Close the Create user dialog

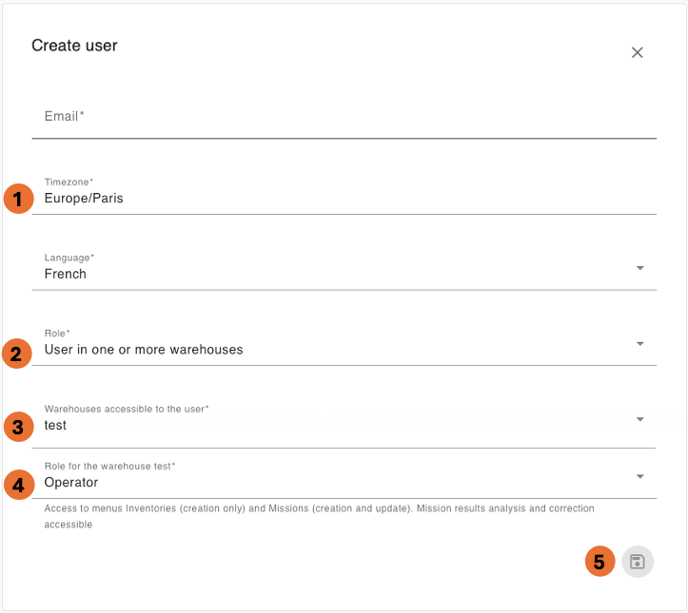click(637, 52)
